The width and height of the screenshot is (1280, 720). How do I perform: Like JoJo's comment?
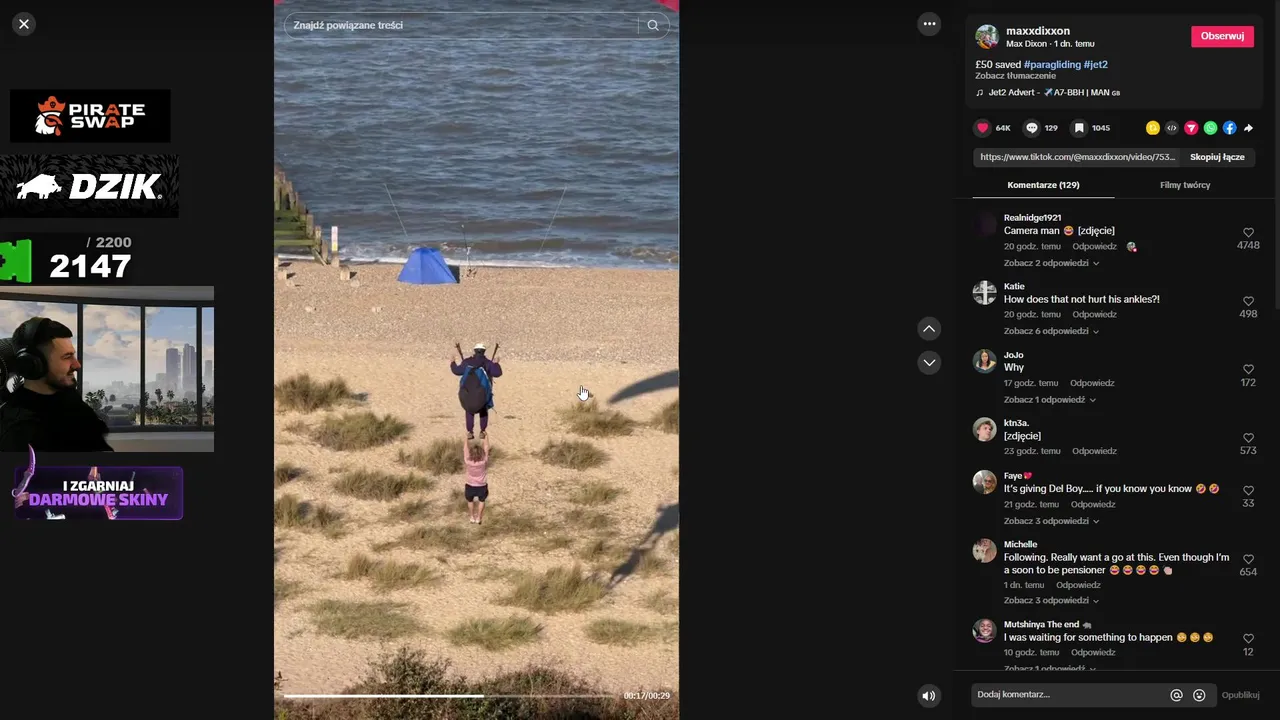1248,369
